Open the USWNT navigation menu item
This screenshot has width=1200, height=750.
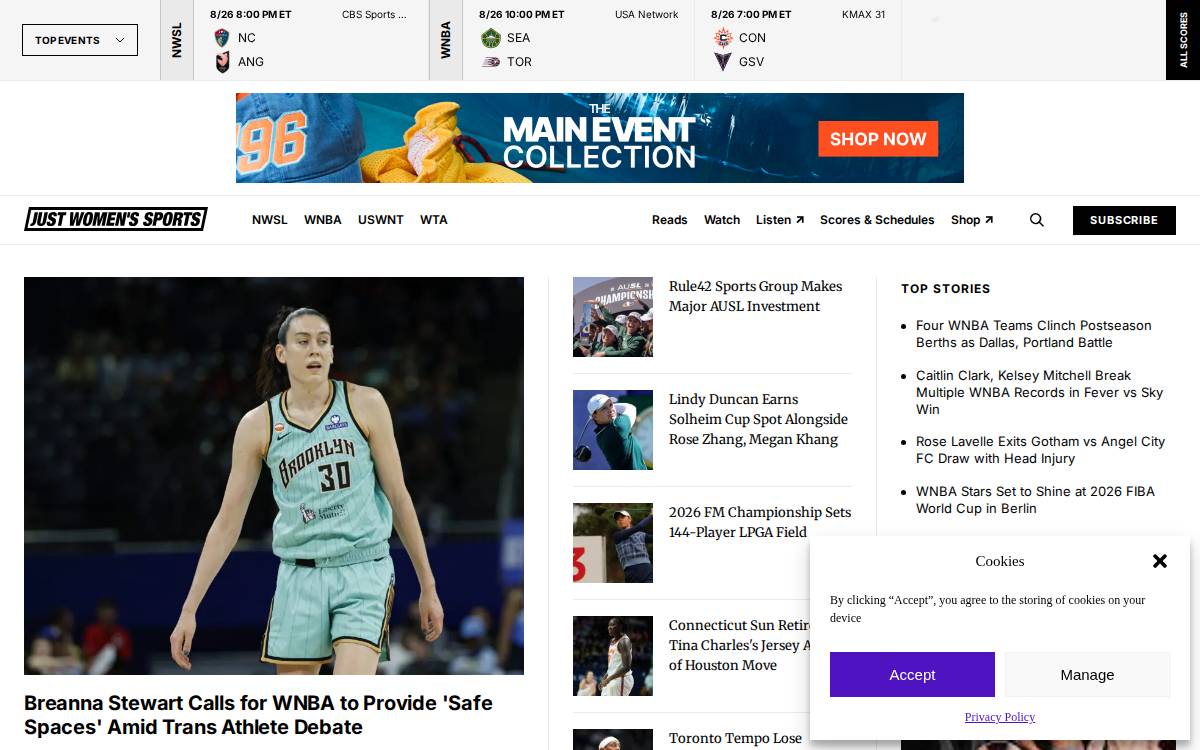(381, 220)
